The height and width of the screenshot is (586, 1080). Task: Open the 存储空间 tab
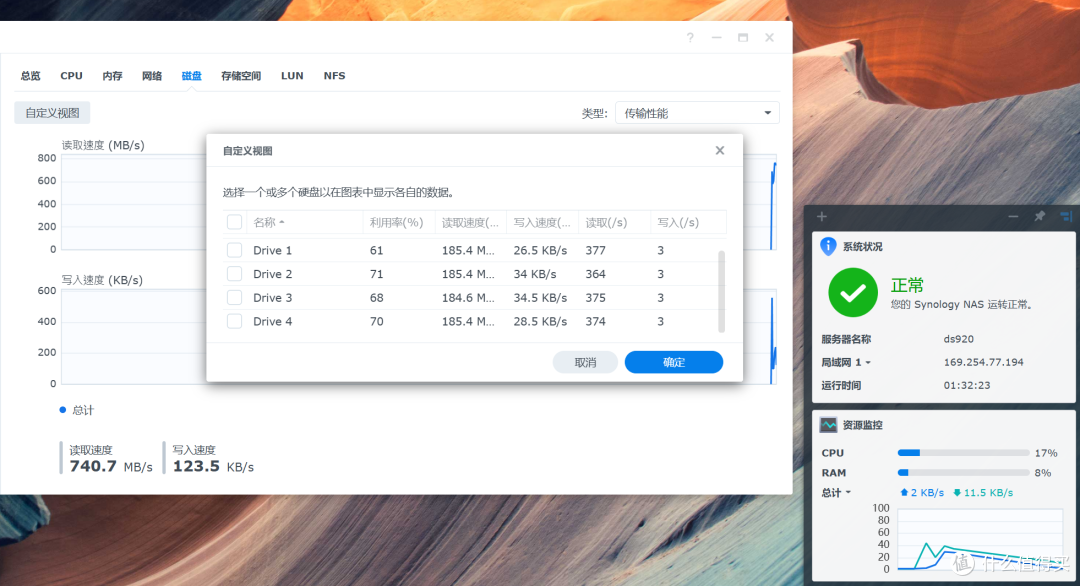240,75
